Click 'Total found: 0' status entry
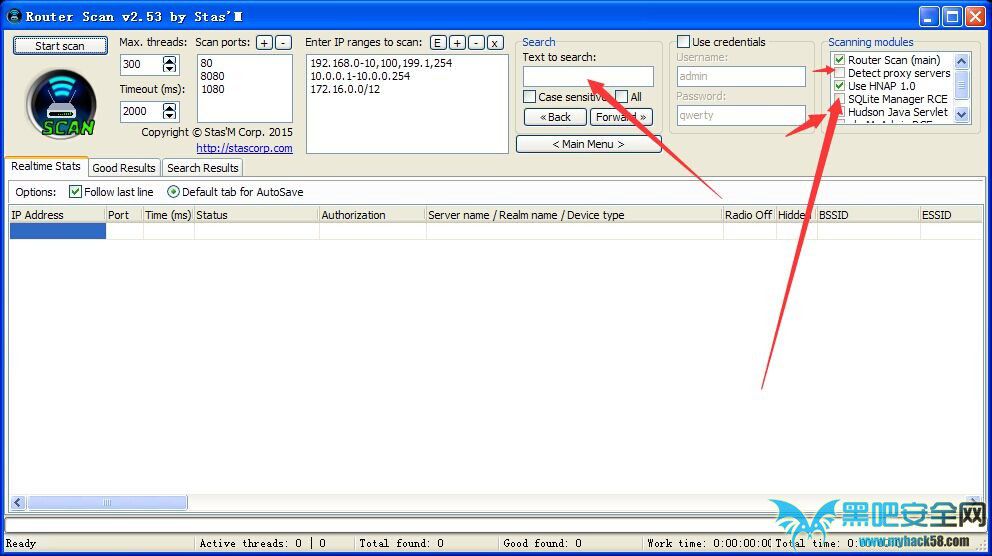 click(401, 543)
